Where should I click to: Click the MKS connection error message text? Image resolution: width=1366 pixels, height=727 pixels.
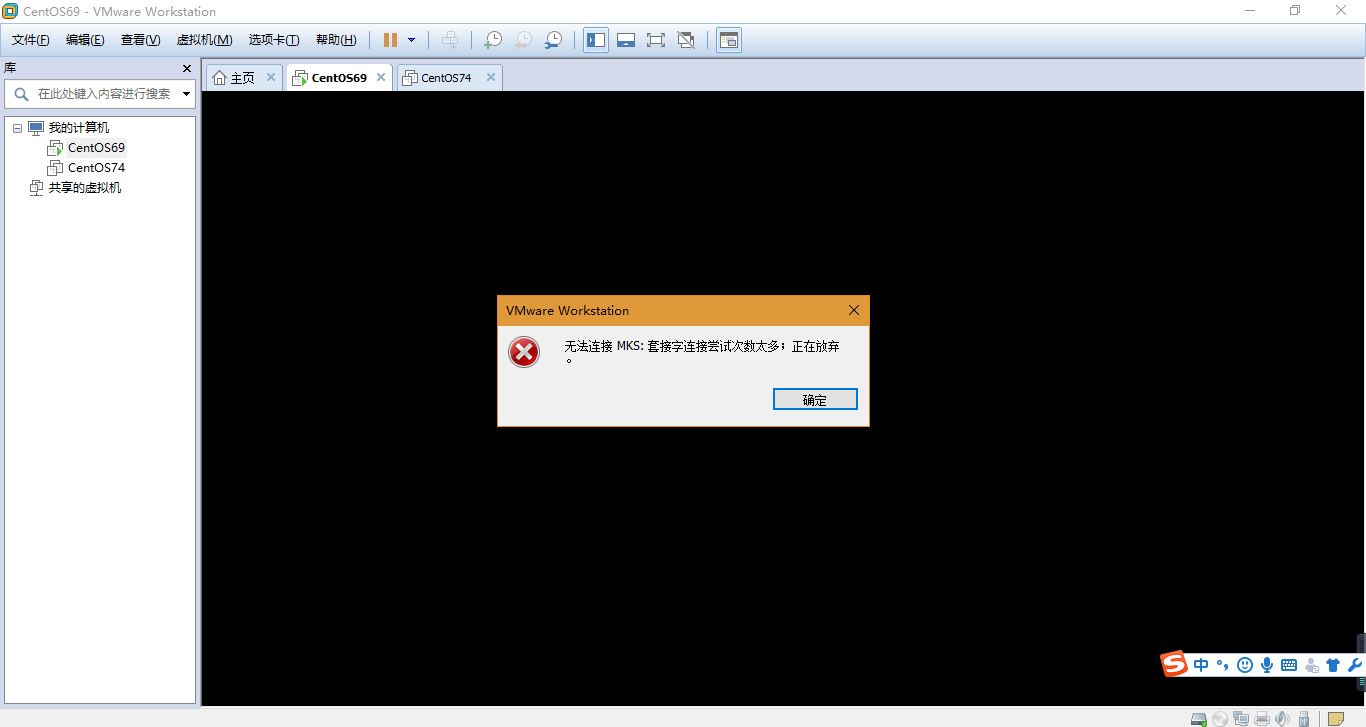click(702, 353)
